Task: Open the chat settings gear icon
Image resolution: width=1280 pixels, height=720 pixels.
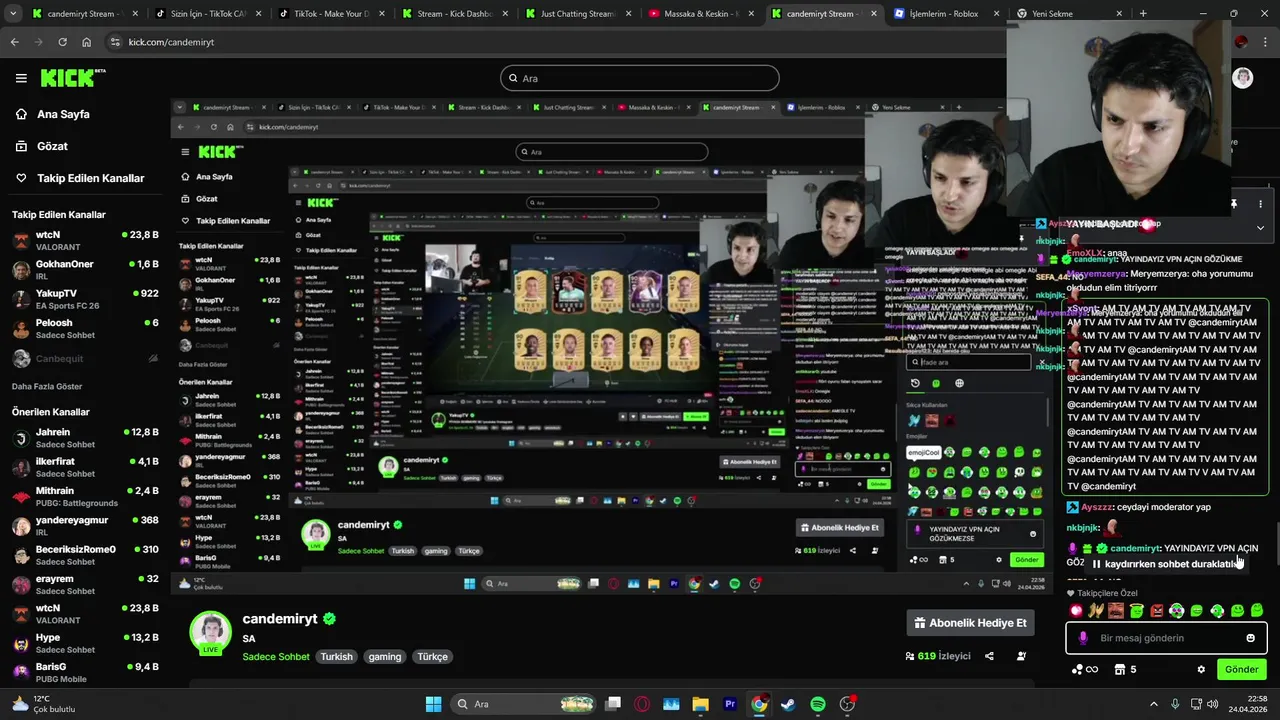Action: (x=1201, y=669)
